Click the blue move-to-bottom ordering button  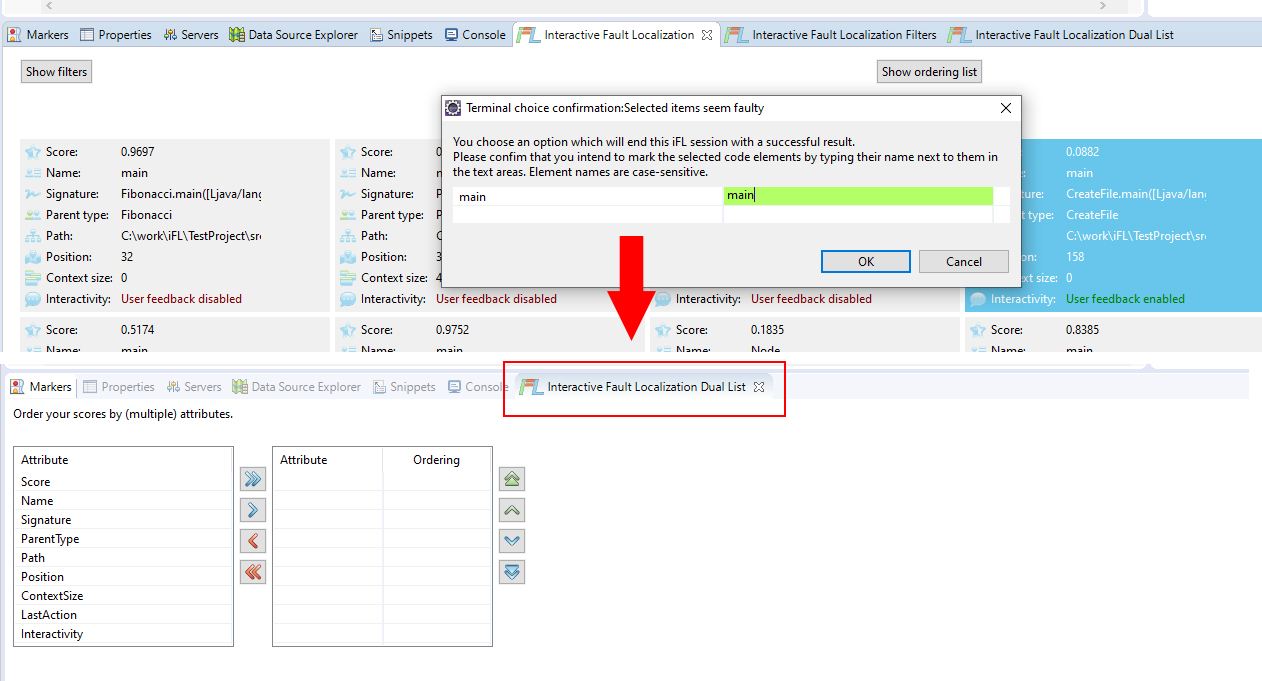coord(512,572)
